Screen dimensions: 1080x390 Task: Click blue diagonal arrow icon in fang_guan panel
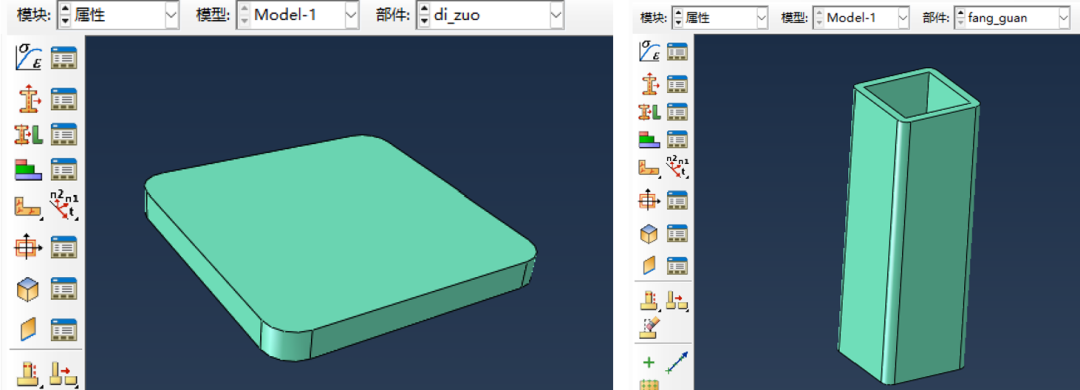click(x=678, y=362)
